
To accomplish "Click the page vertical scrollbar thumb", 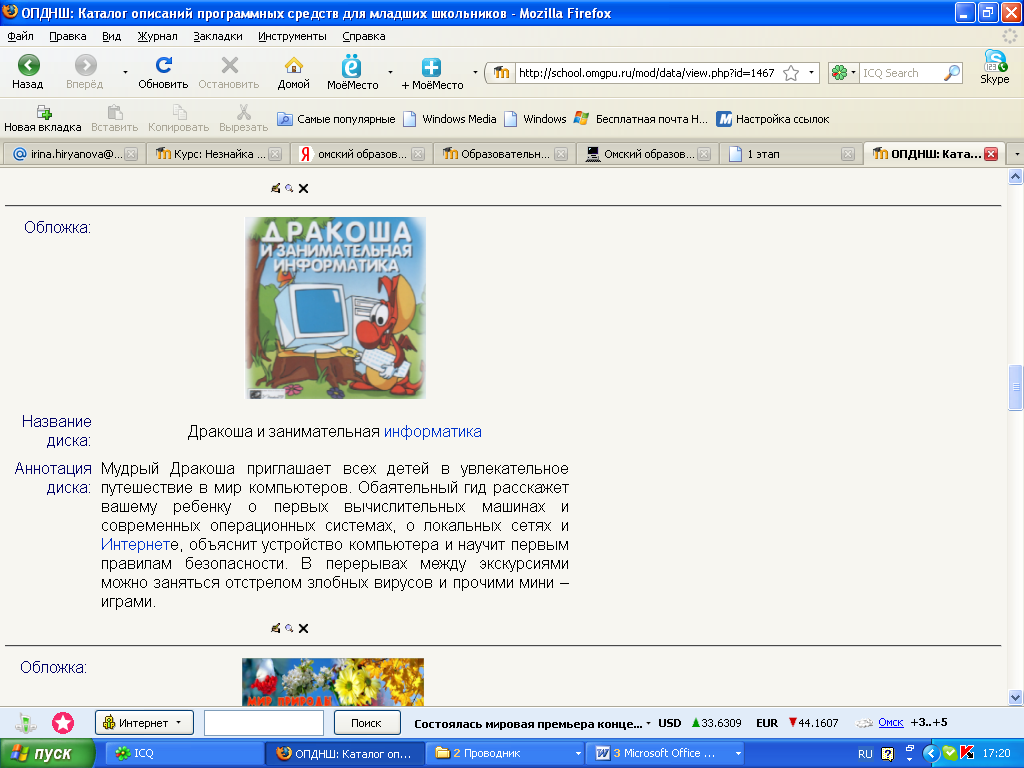I will 1016,387.
